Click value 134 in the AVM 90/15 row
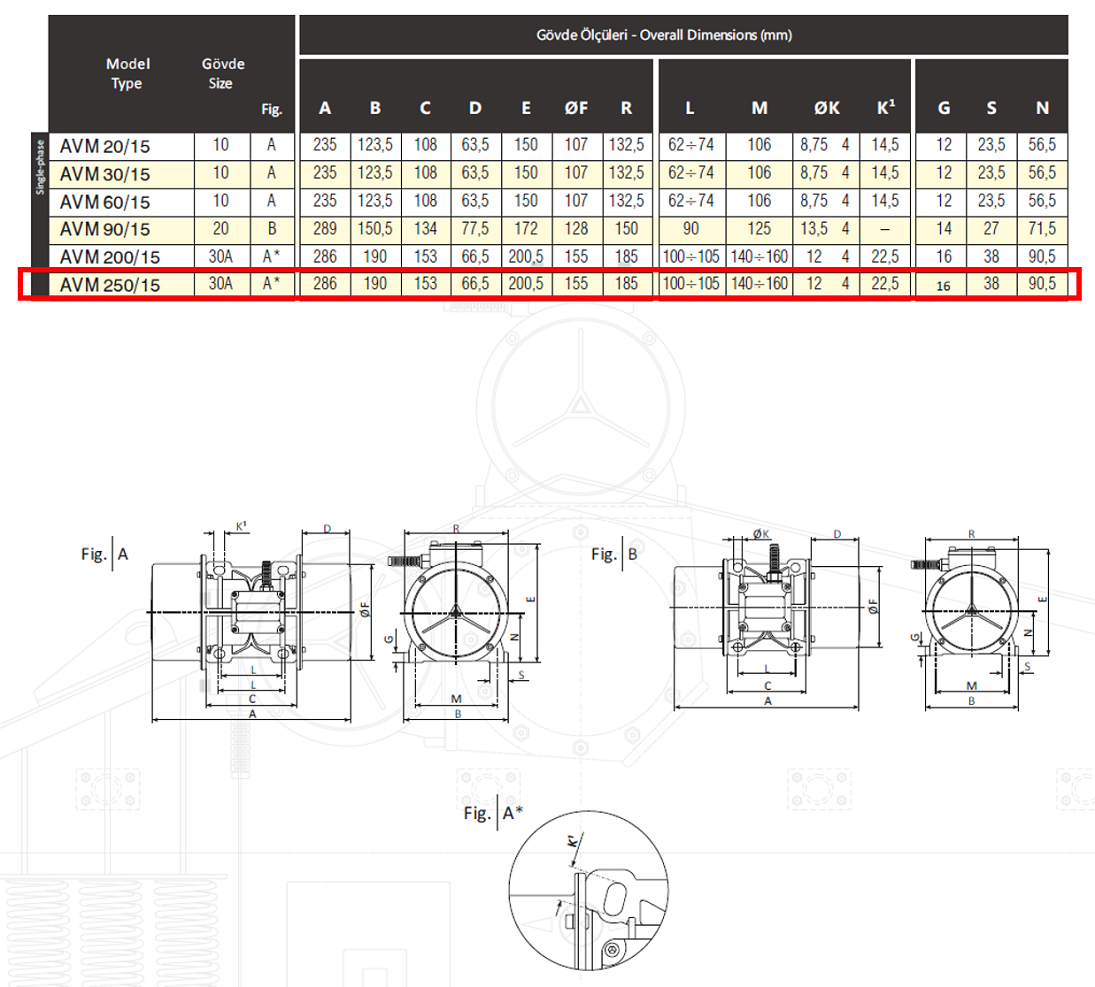The height and width of the screenshot is (987, 1095). click(425, 229)
